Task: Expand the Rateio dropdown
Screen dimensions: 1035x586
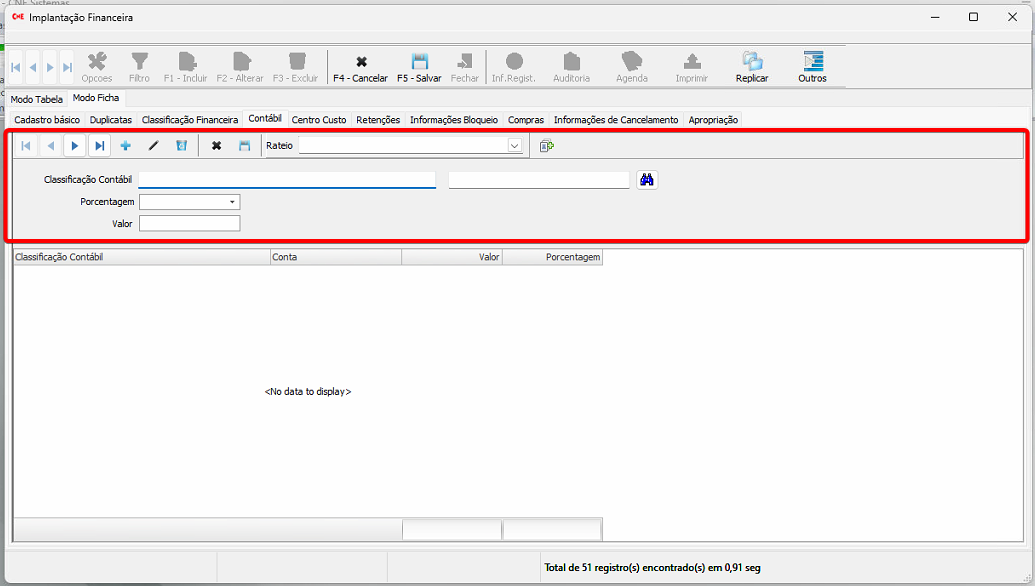Action: point(514,146)
